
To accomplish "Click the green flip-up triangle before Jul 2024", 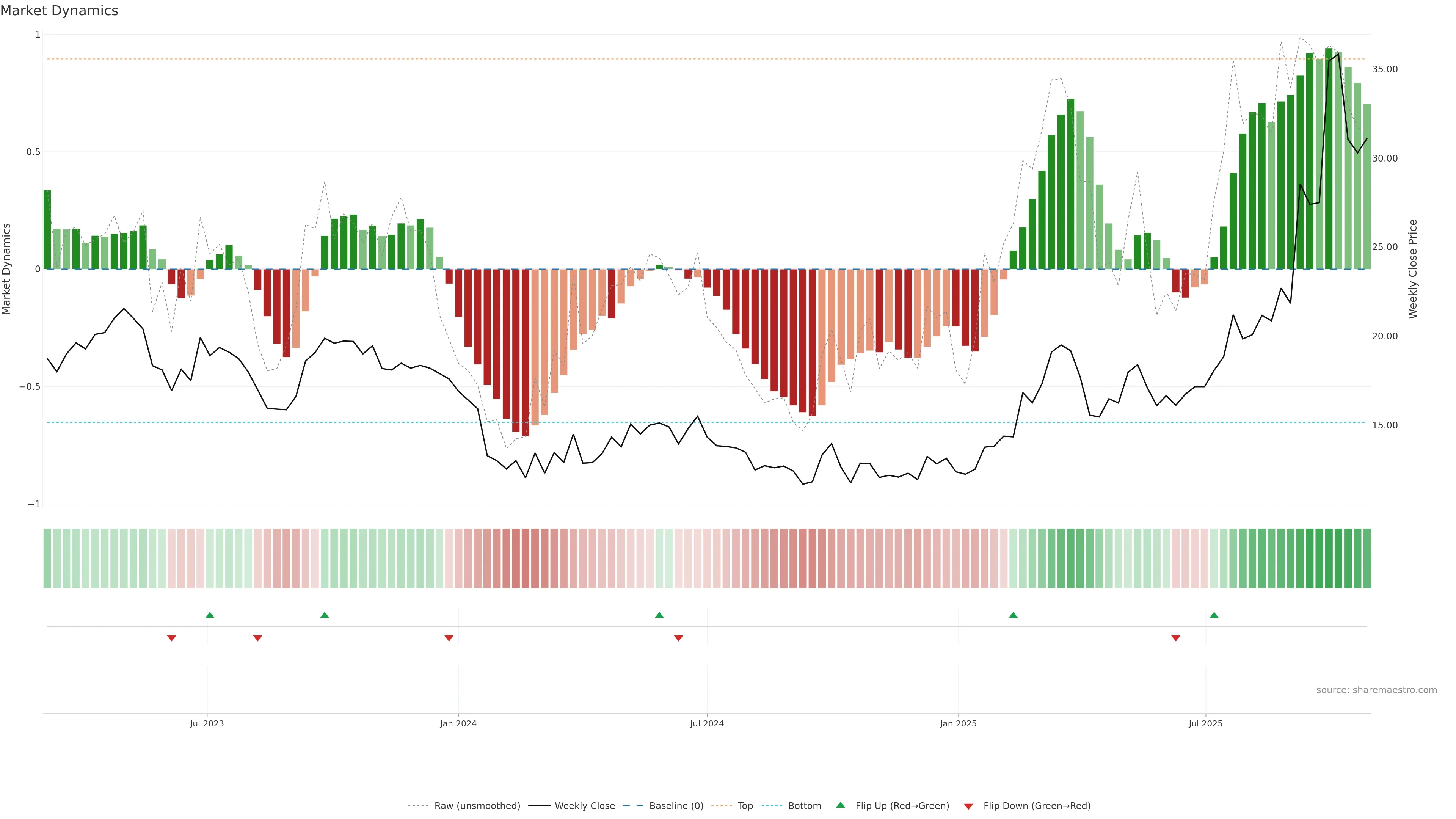I will [659, 615].
